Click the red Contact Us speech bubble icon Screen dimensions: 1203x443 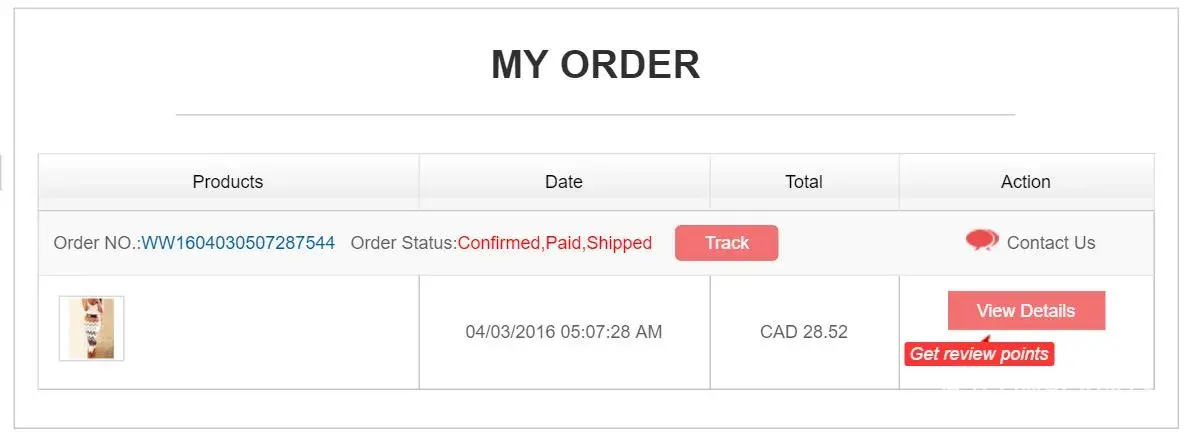tap(982, 241)
